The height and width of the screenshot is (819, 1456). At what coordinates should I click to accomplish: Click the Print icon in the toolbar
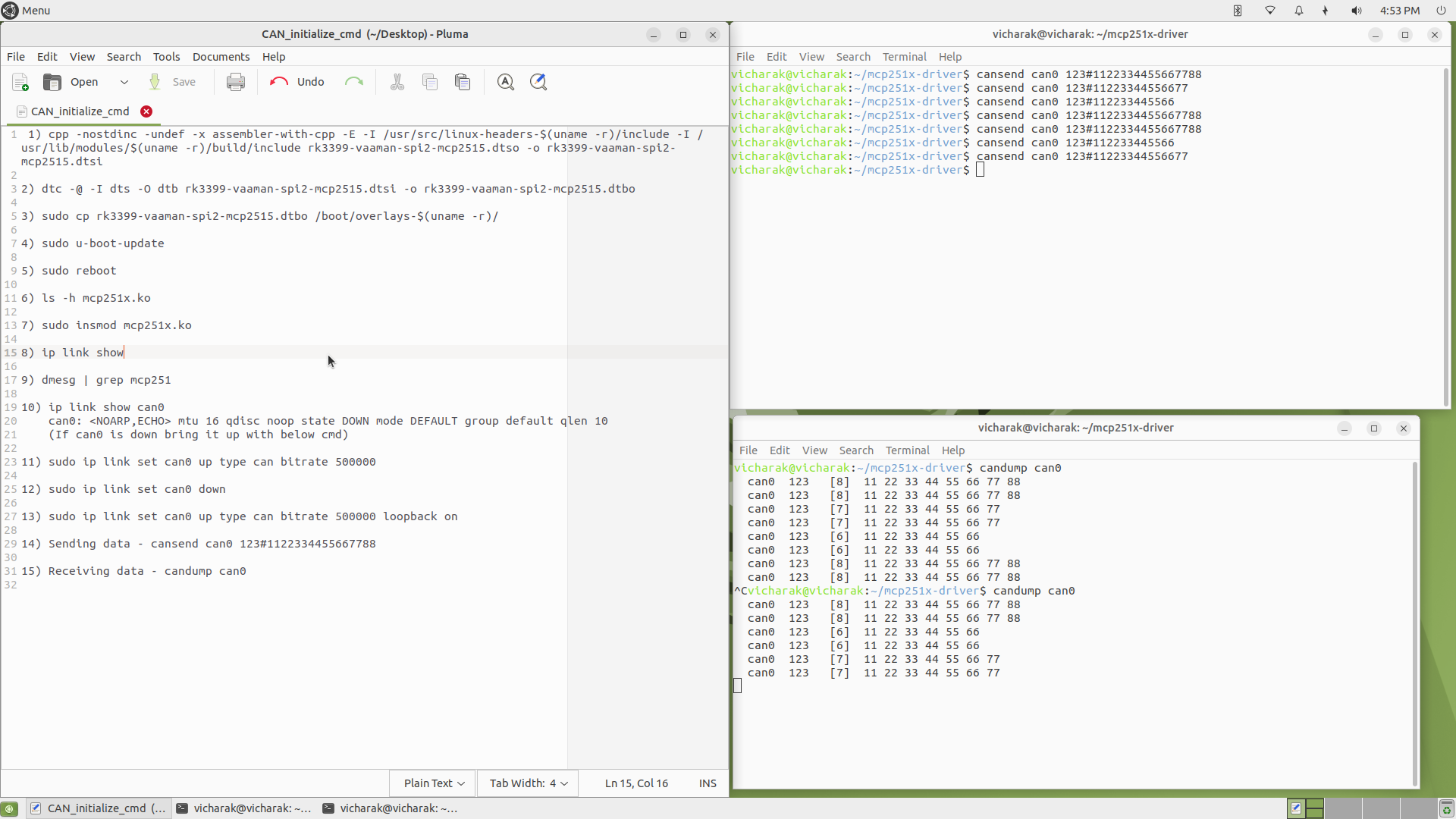coord(236,82)
